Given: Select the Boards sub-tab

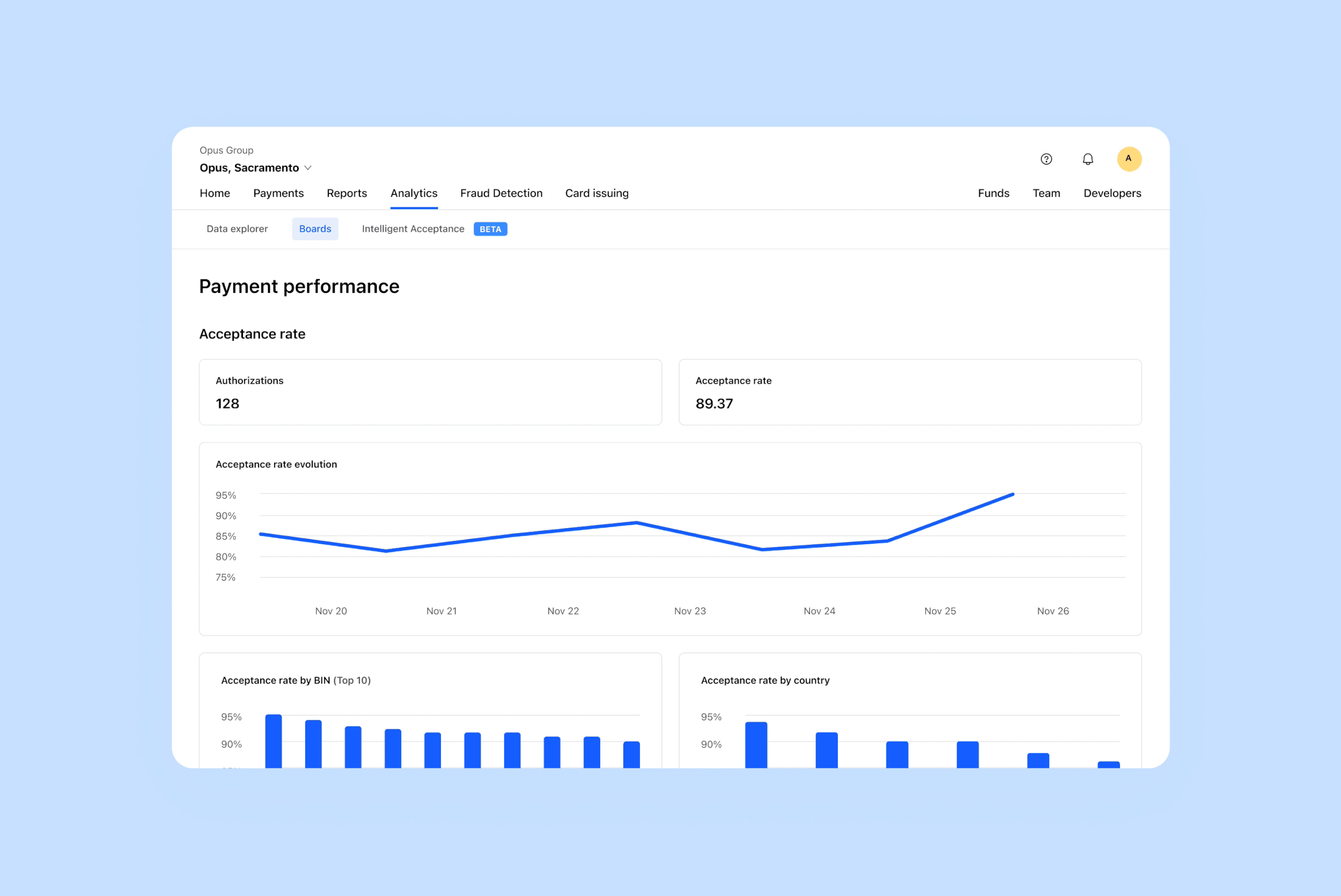Looking at the screenshot, I should (x=315, y=229).
